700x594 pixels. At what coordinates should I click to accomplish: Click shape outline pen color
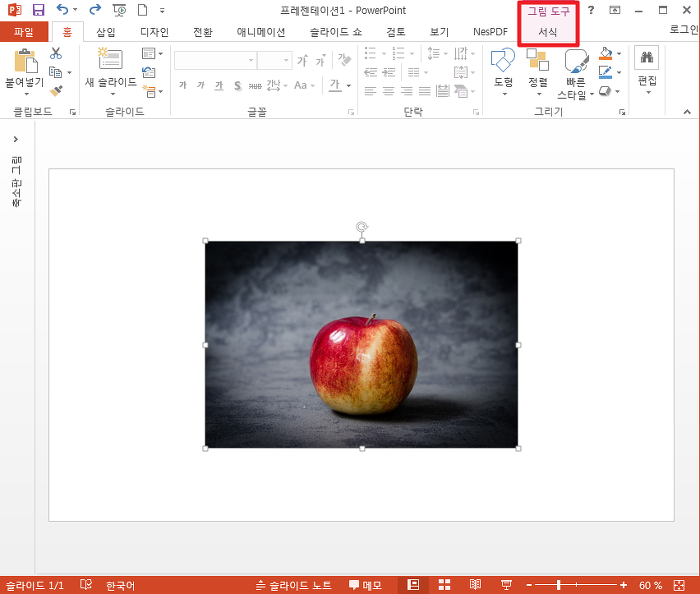point(605,72)
